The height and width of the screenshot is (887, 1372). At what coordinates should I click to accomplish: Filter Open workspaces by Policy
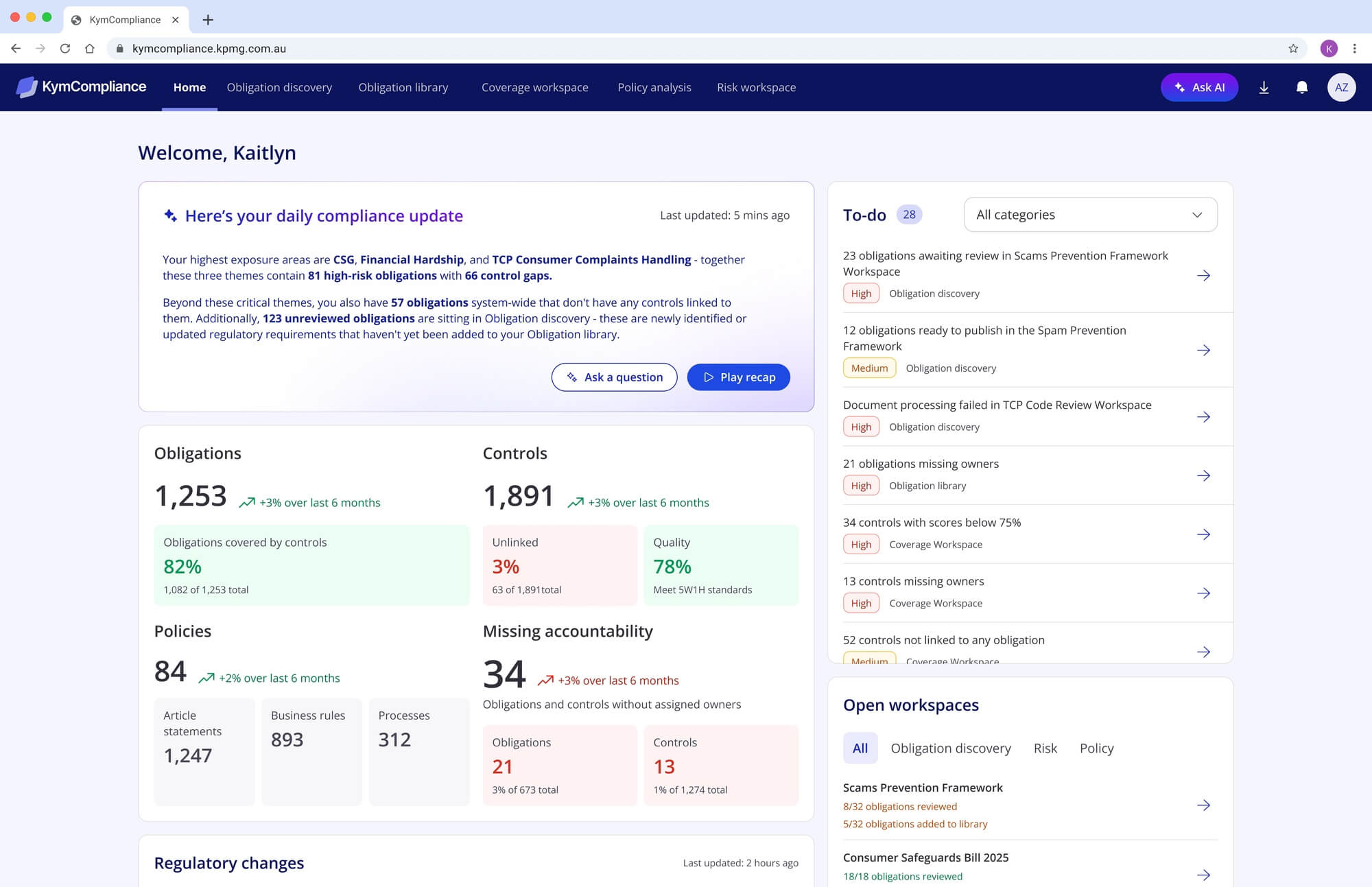tap(1096, 748)
